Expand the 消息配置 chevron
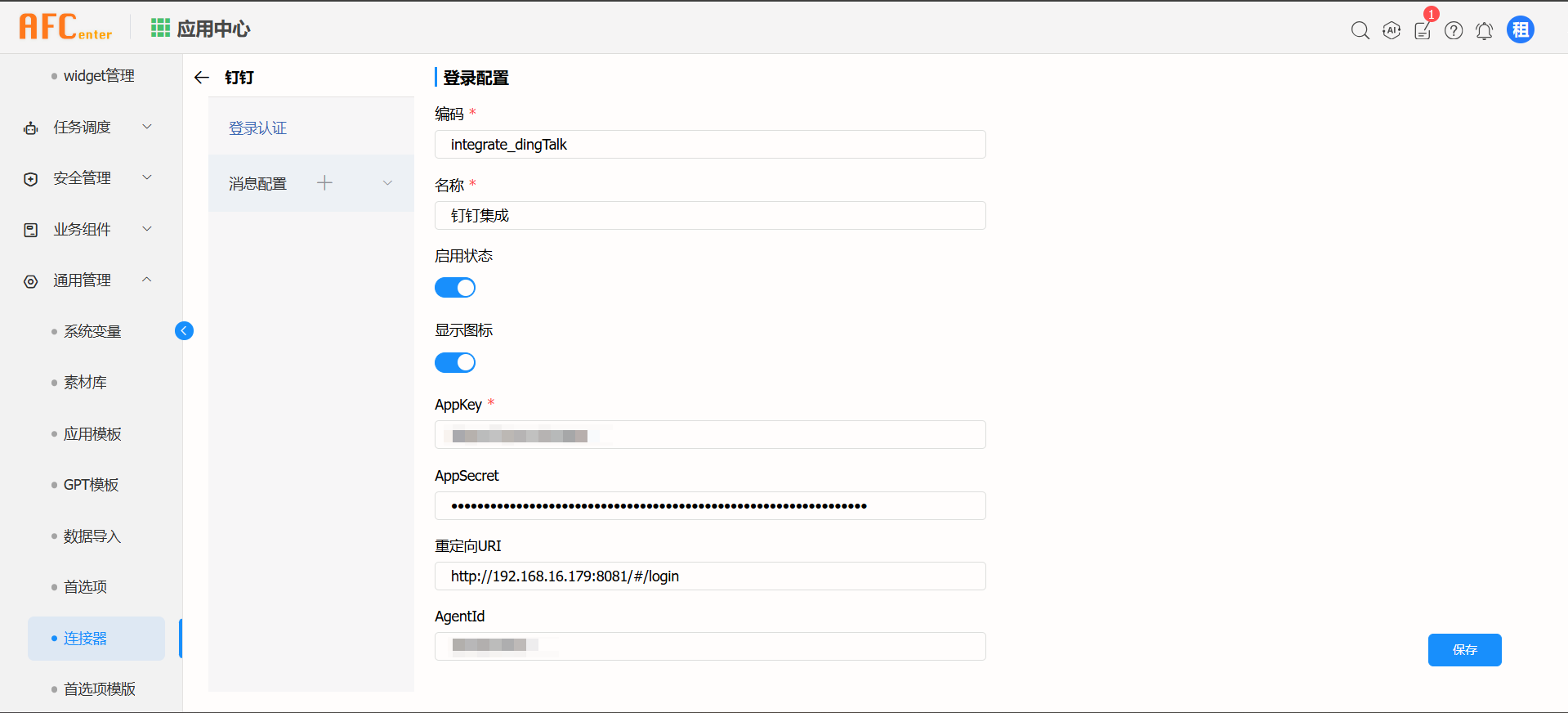The width and height of the screenshot is (1568, 713). click(x=387, y=183)
